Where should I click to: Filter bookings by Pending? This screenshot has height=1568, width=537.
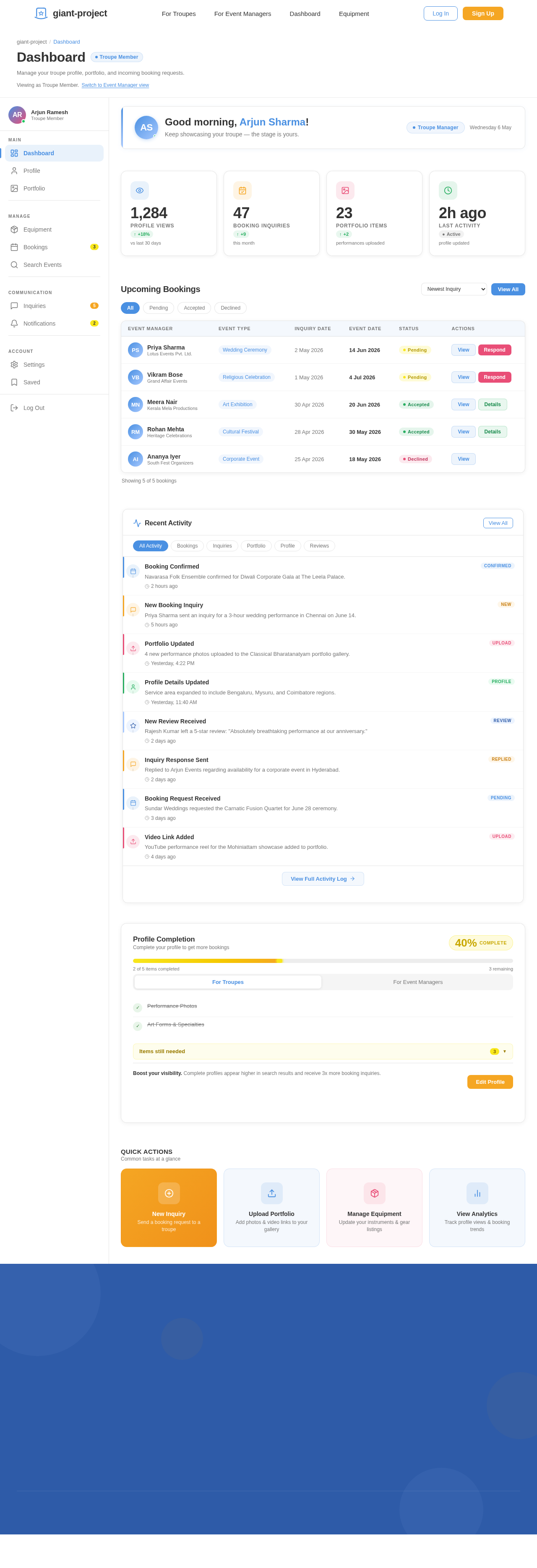pos(158,308)
